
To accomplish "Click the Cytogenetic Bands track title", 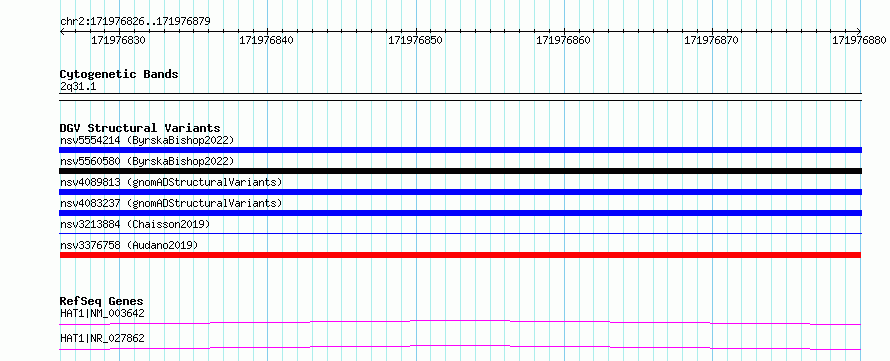I will pos(119,74).
